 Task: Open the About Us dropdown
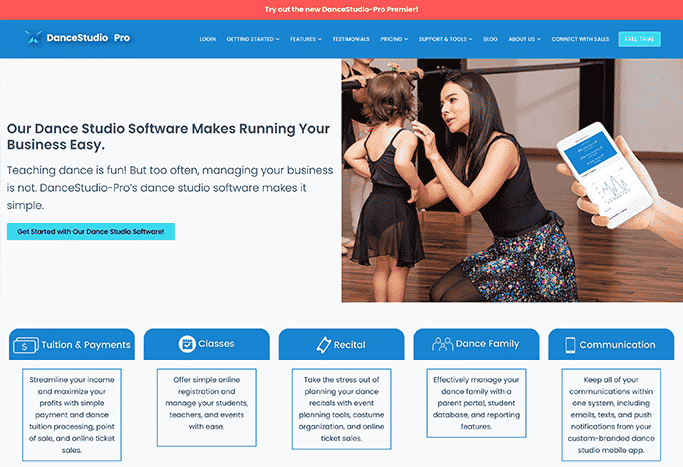(524, 39)
